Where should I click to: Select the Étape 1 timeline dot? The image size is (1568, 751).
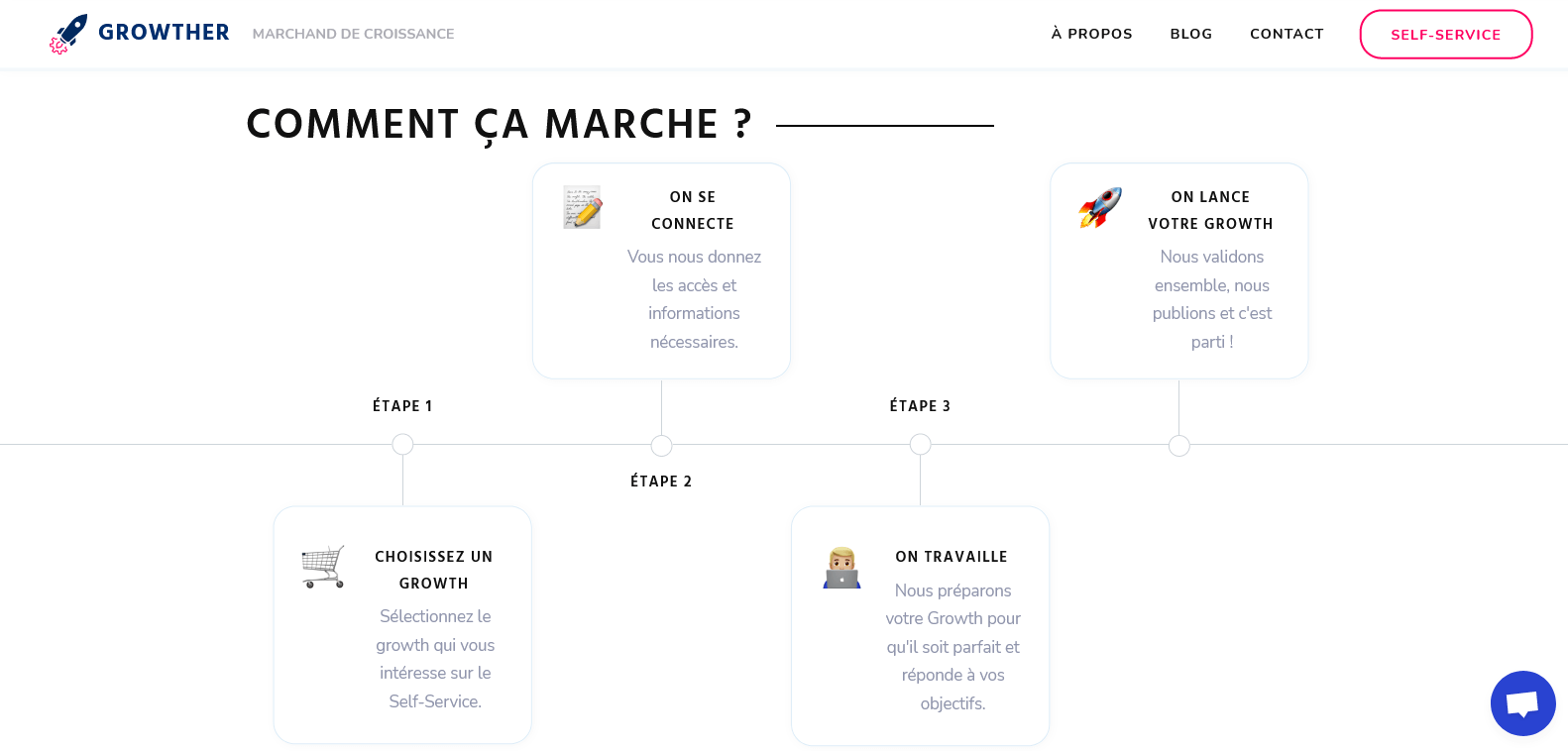coord(402,445)
